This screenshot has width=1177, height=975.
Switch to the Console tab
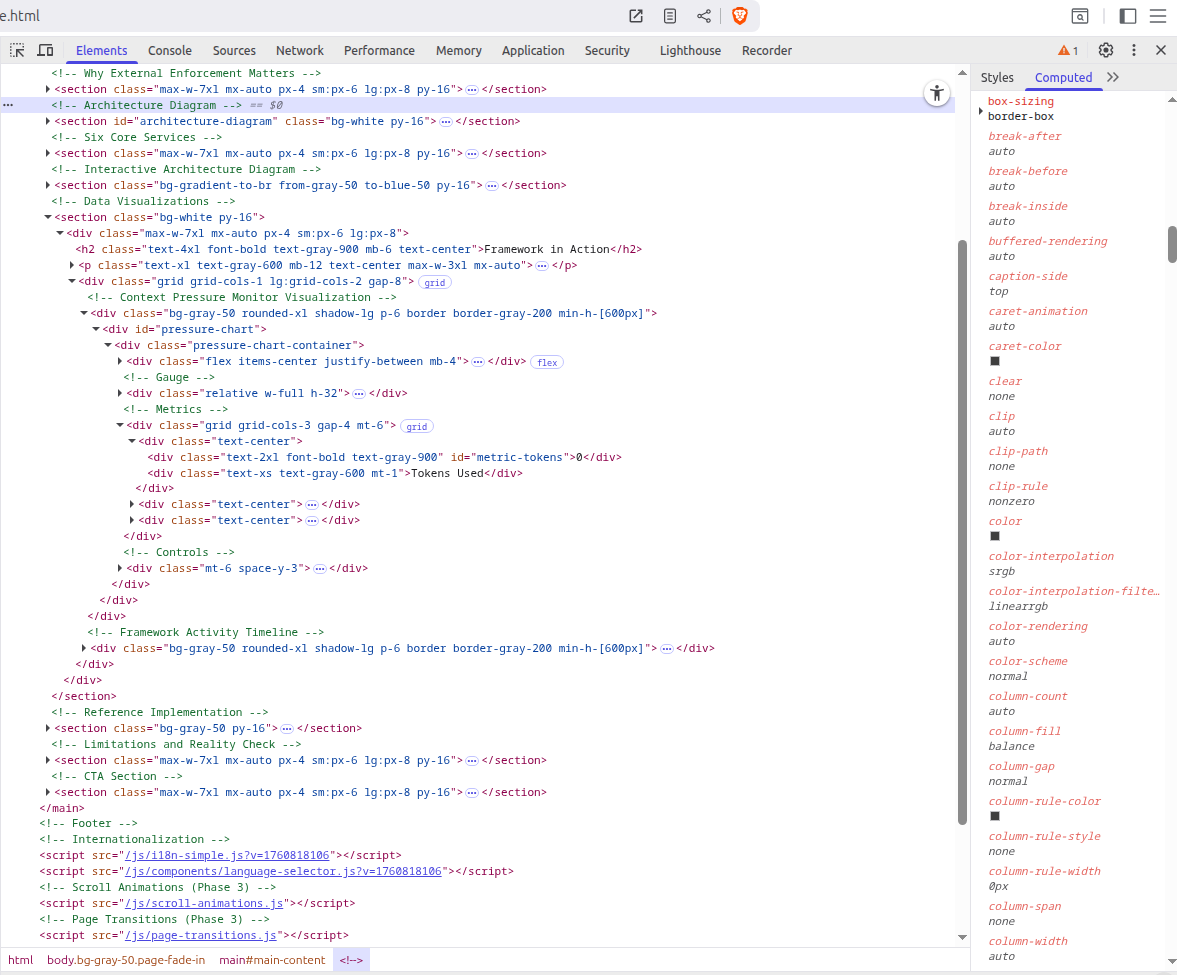pos(169,50)
